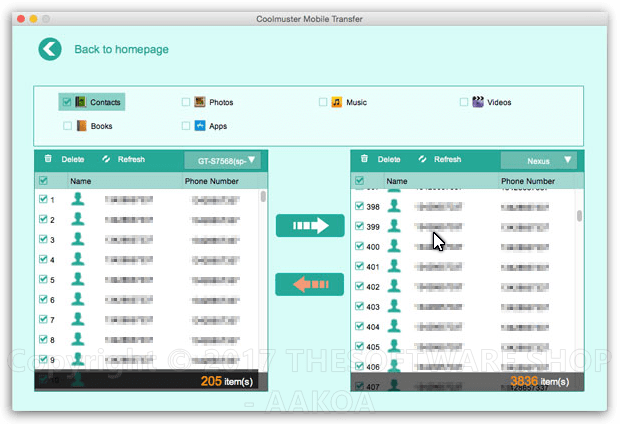Click contact person icon in row 5

click(78, 279)
